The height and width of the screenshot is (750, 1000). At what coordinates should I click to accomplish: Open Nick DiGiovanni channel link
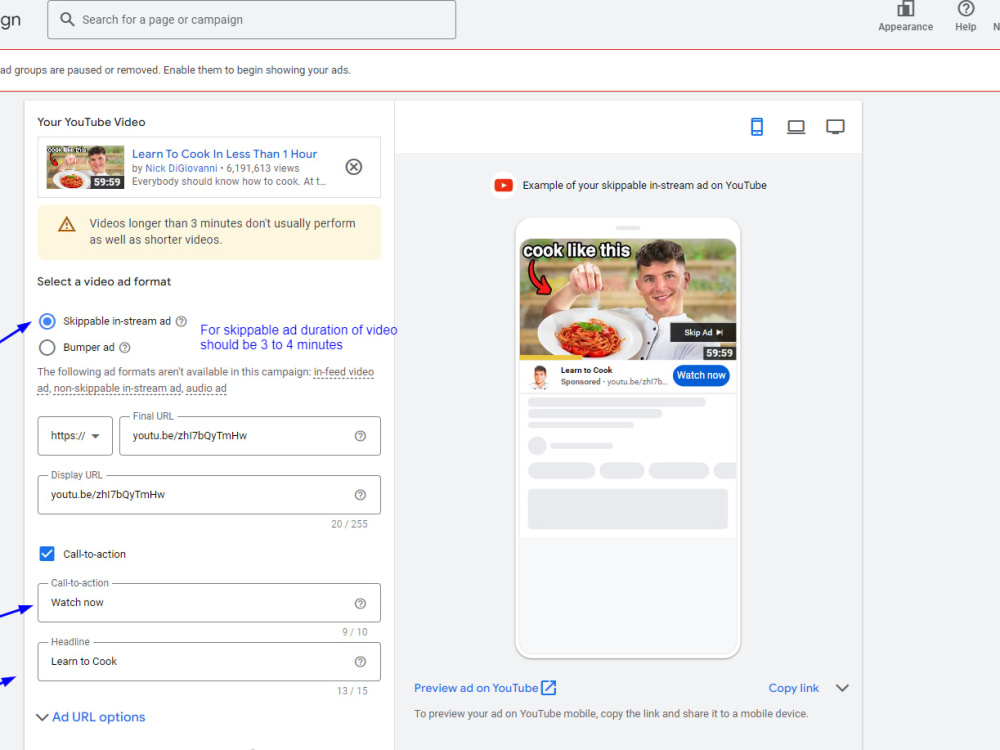[x=181, y=168]
